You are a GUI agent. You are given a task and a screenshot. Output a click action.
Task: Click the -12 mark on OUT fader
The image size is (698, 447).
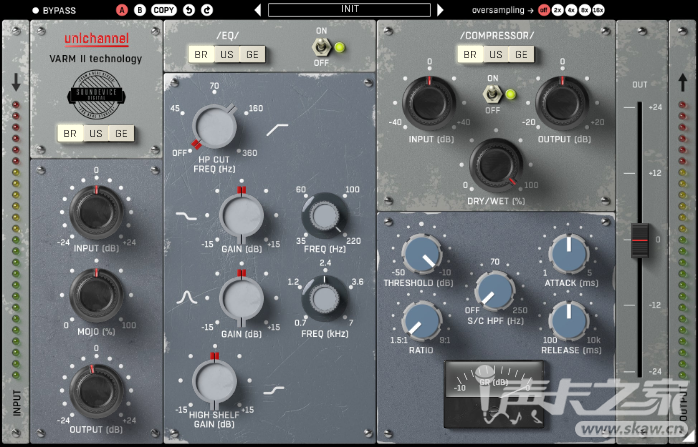(654, 305)
